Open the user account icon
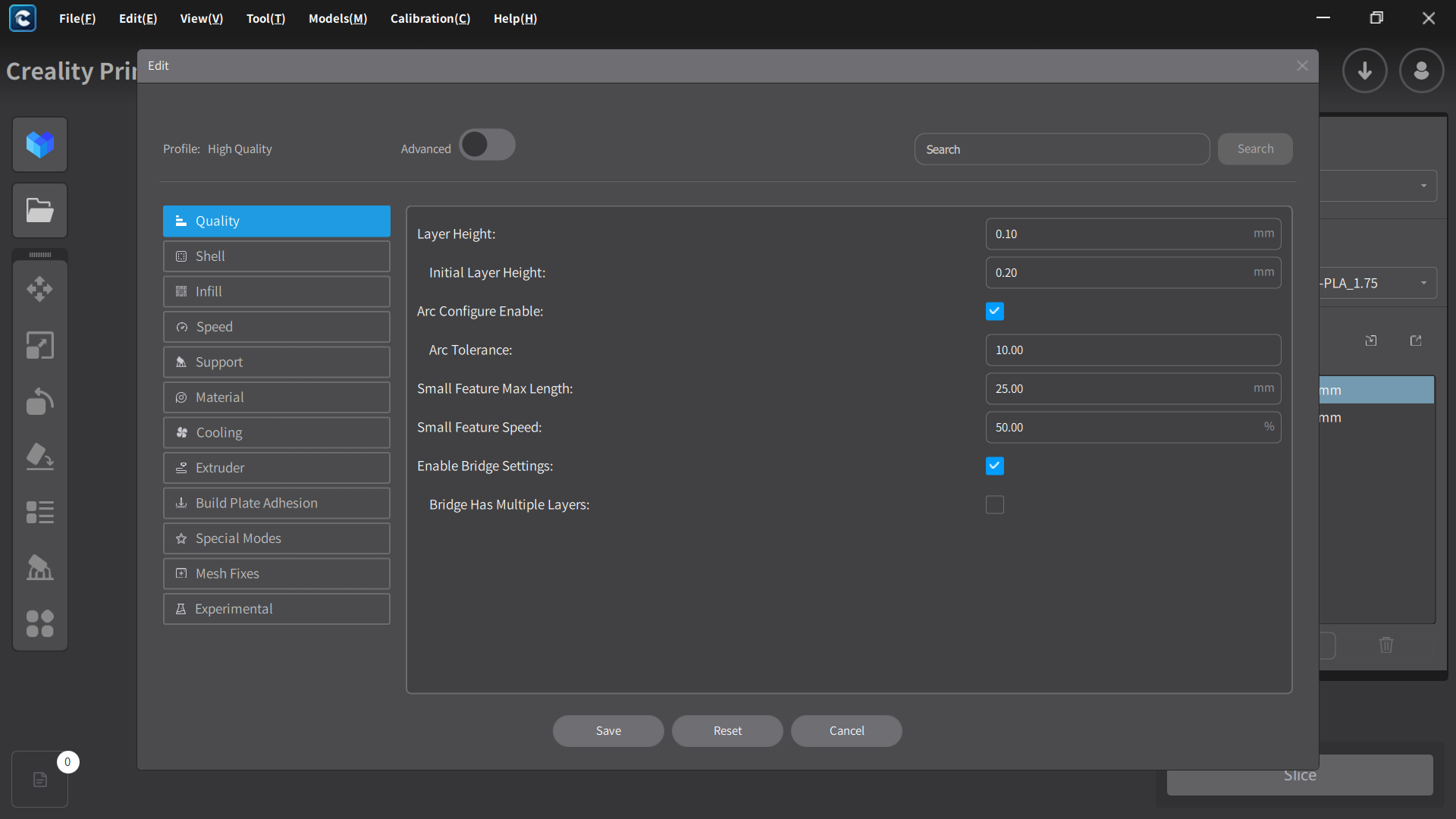Viewport: 1456px width, 819px height. [x=1422, y=71]
